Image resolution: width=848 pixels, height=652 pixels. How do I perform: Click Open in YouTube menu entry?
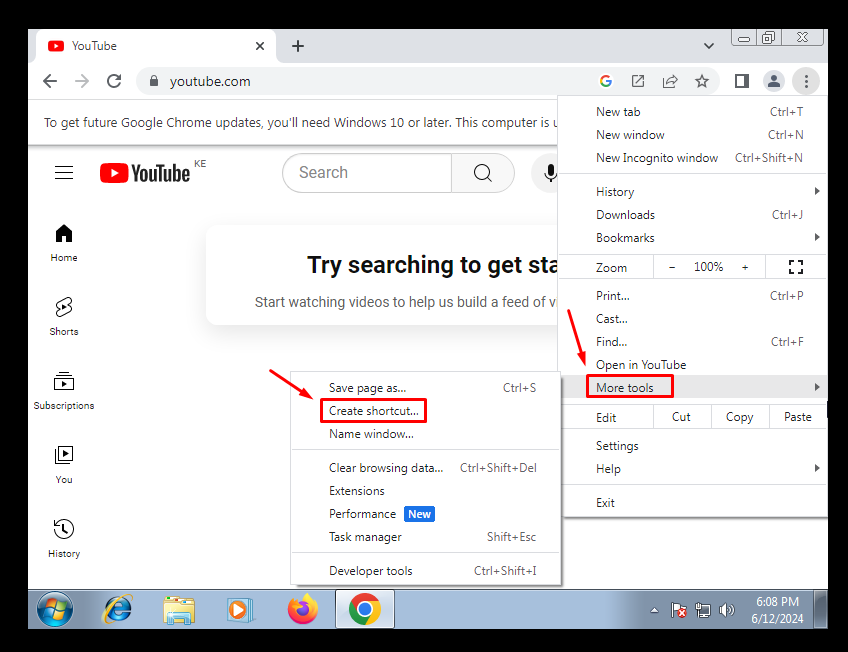coord(693,365)
